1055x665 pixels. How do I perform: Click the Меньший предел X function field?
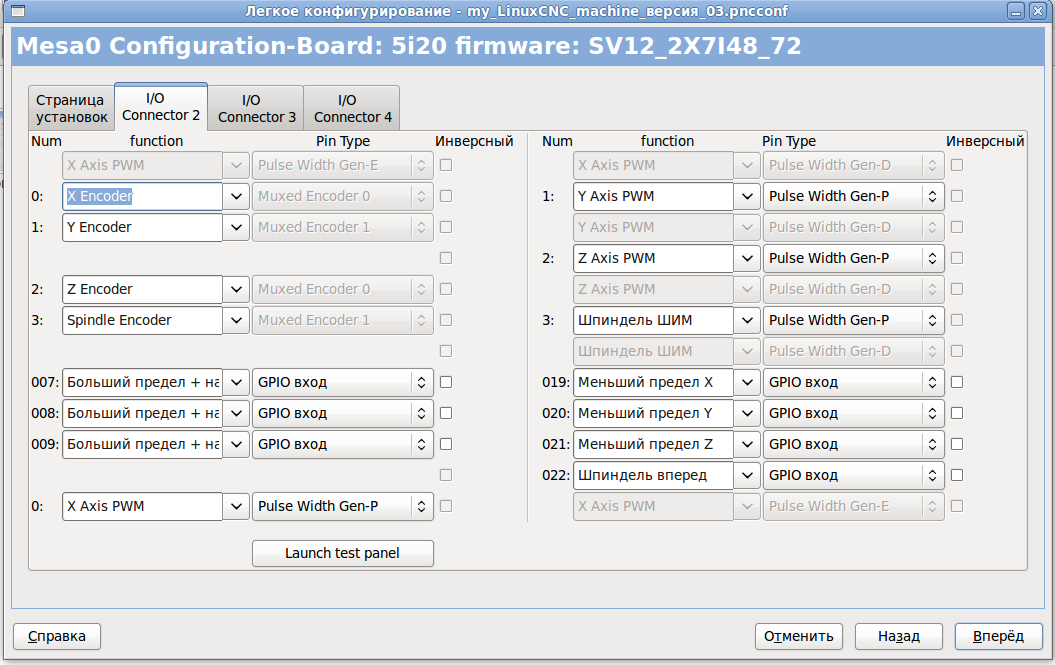click(653, 382)
